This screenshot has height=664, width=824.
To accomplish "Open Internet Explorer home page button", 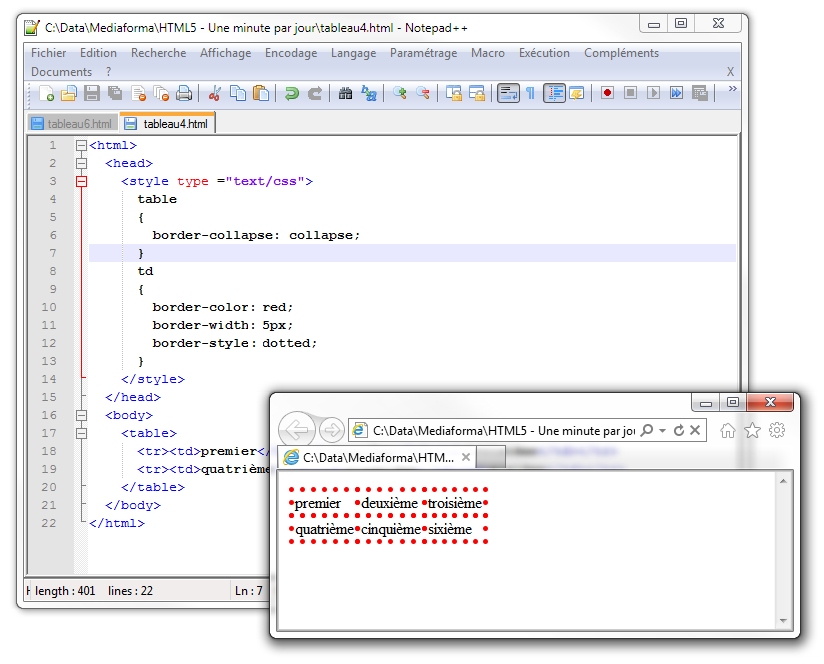I will point(728,430).
